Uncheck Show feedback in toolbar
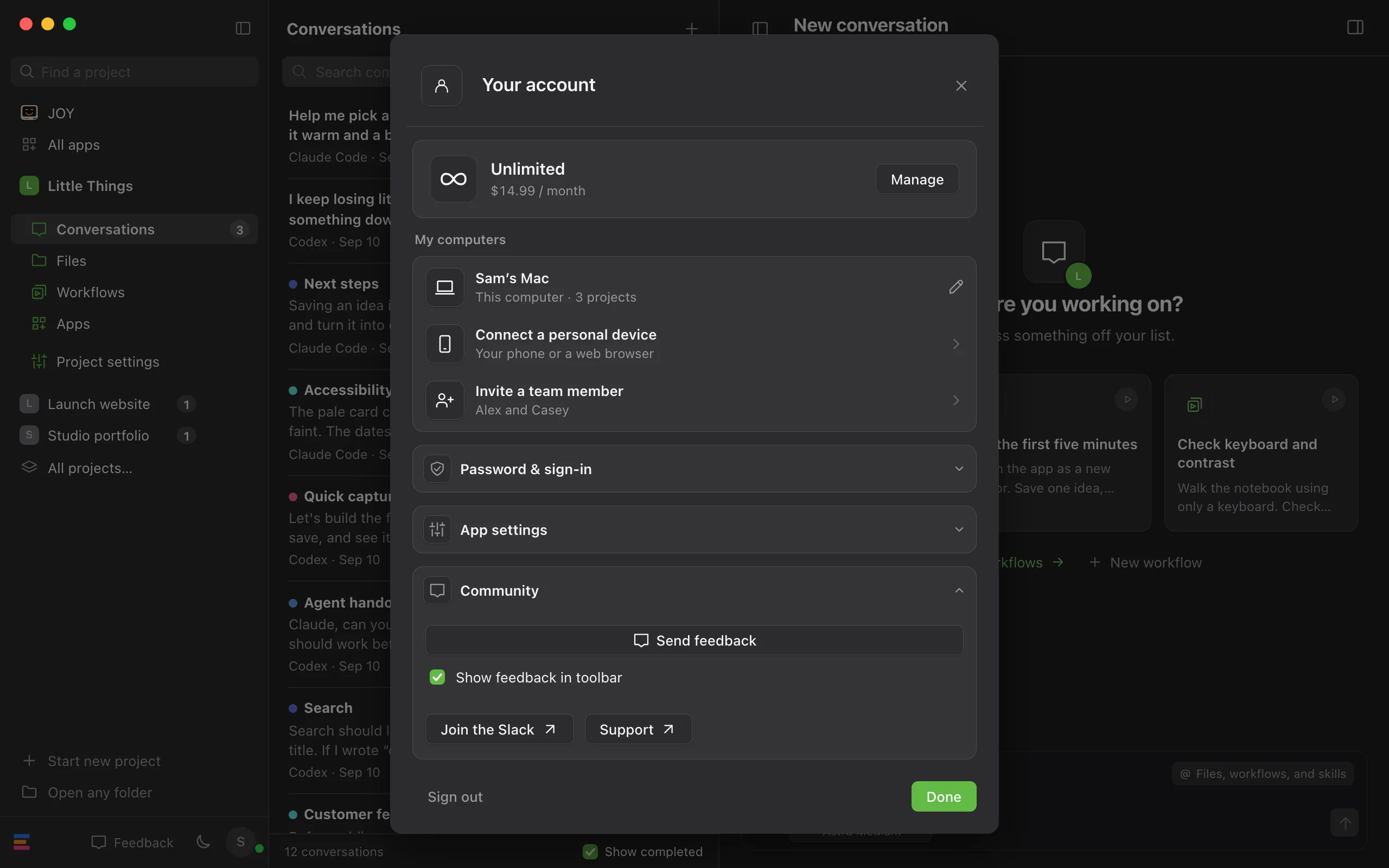 [x=437, y=678]
